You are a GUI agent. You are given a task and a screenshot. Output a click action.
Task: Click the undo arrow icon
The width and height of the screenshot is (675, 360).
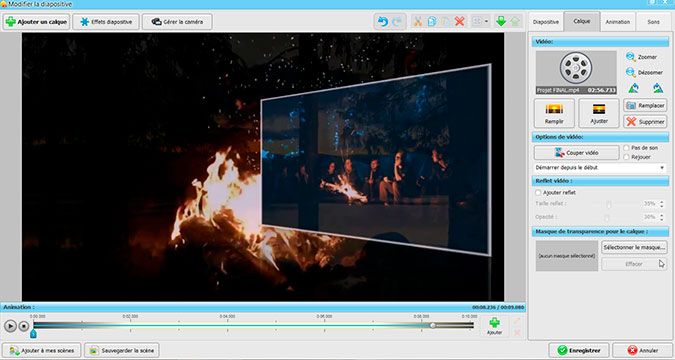pyautogui.click(x=382, y=21)
